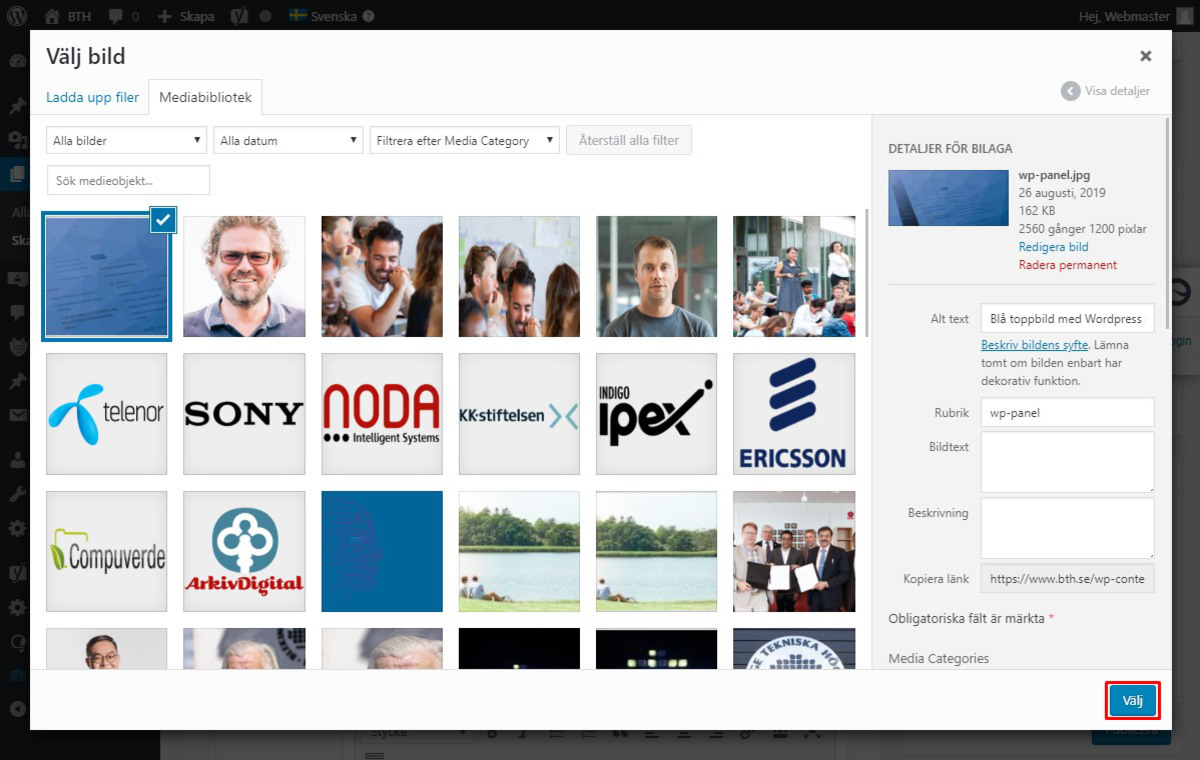Click Visa detaljer toggle arrow

(1071, 90)
